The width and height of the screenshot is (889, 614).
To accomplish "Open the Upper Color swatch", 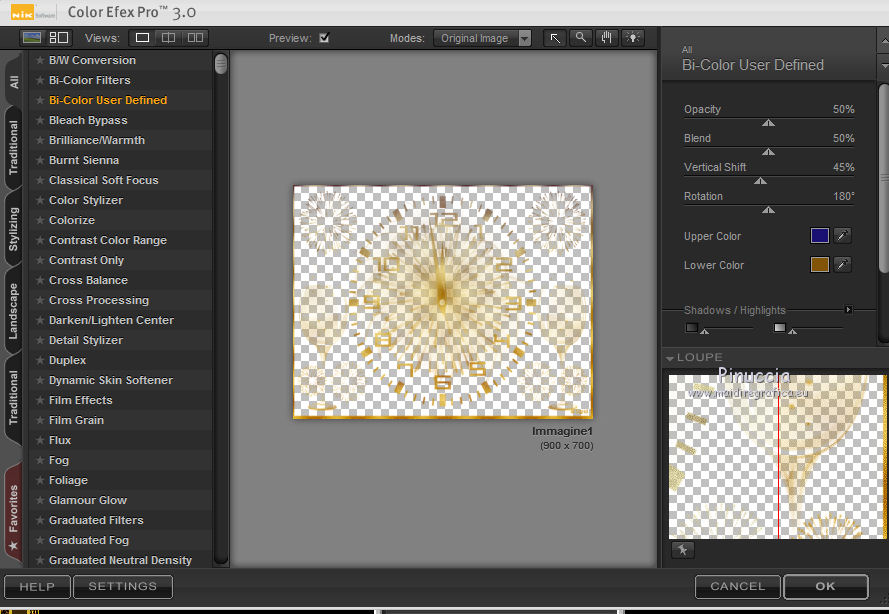I will (x=820, y=236).
